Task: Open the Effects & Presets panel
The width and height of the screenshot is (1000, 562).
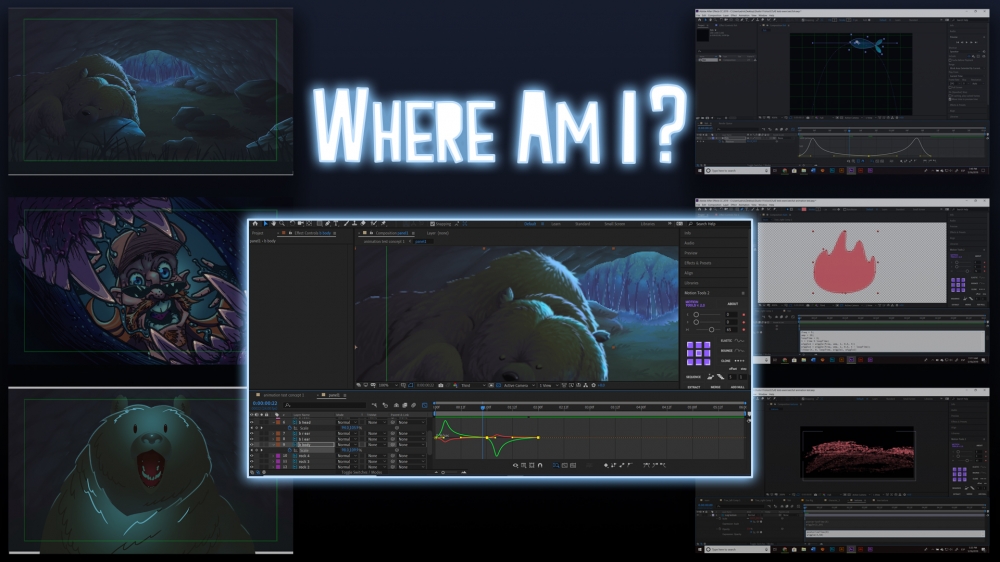Action: pyautogui.click(x=698, y=263)
